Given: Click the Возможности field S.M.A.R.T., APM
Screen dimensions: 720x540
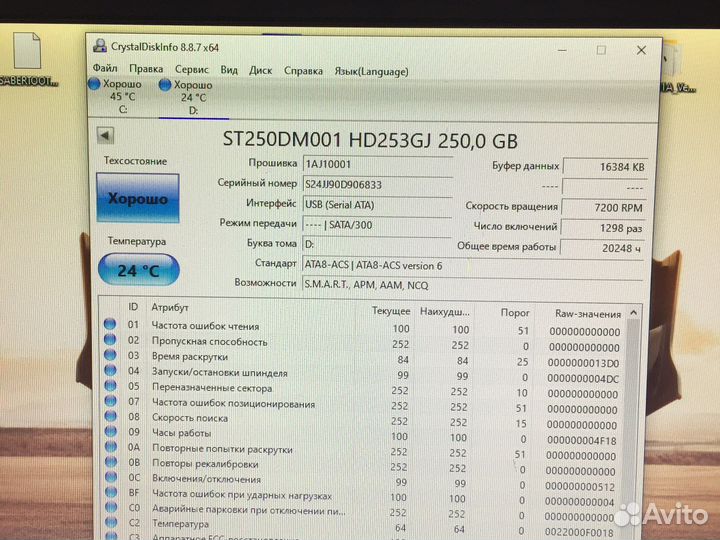Looking at the screenshot, I should [x=473, y=285].
